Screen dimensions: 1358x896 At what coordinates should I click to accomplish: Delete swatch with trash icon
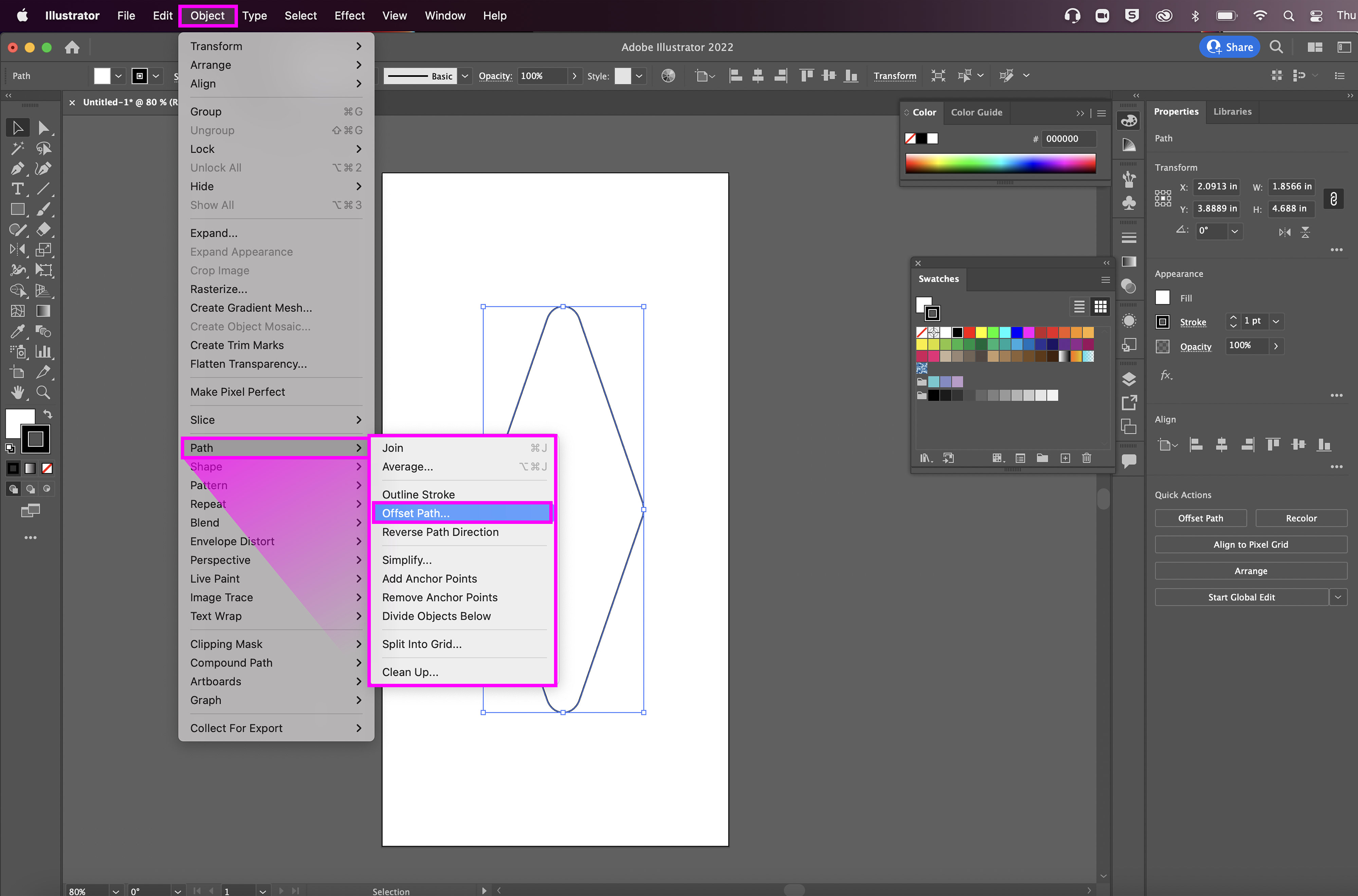click(1087, 458)
